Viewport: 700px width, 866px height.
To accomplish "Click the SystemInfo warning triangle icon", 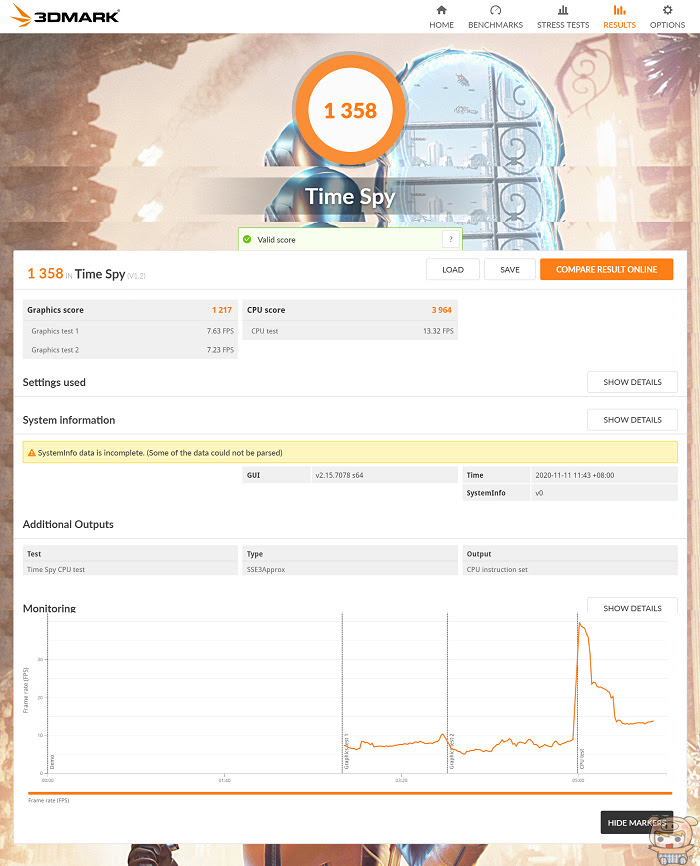I will point(31,452).
